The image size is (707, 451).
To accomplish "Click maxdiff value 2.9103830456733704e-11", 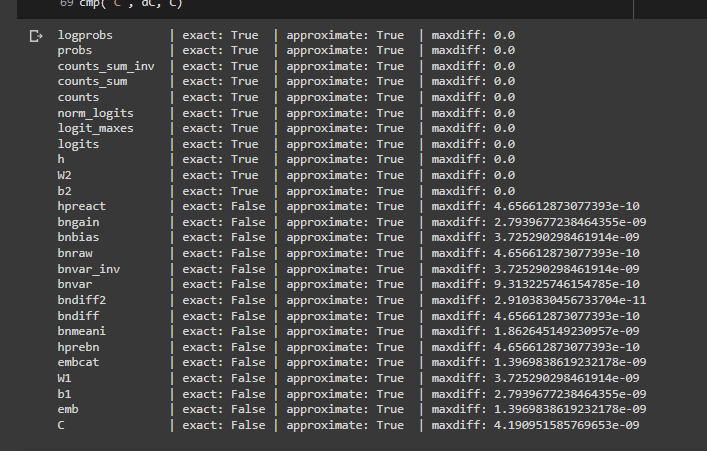I will pyautogui.click(x=570, y=300).
